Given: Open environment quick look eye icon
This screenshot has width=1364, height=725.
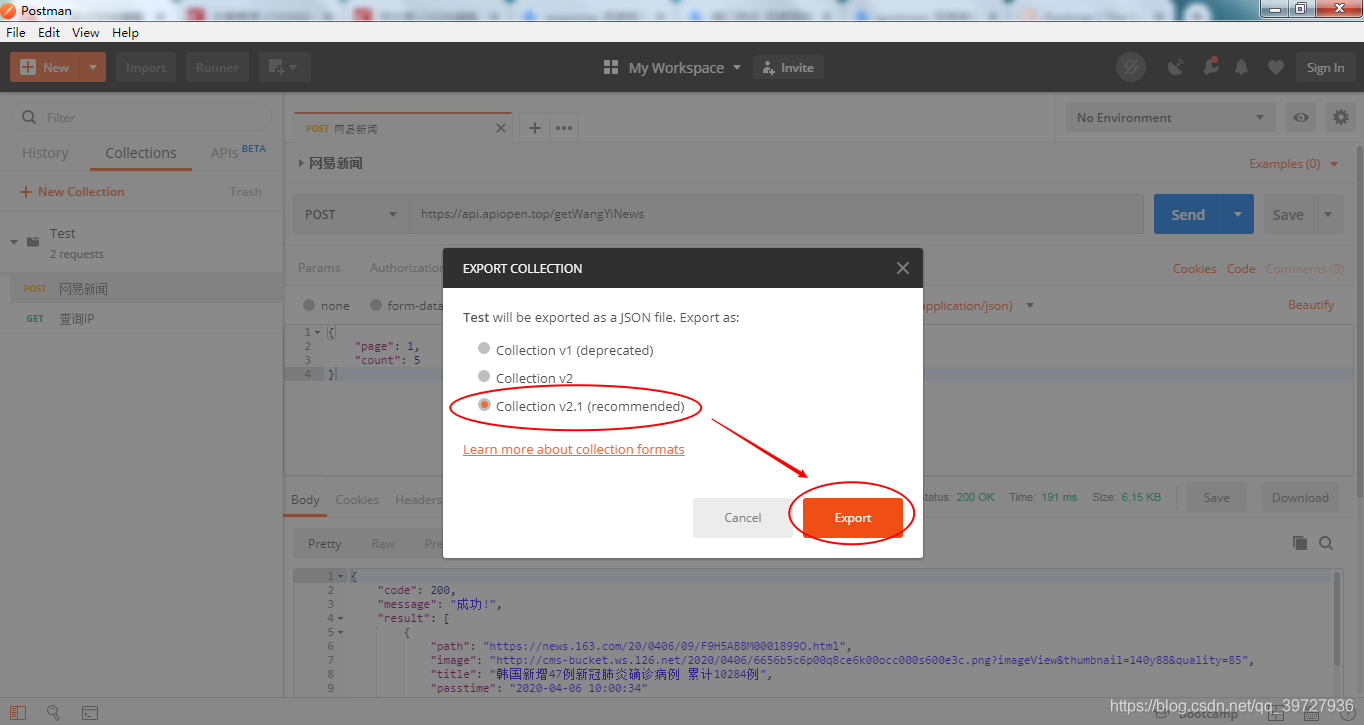Looking at the screenshot, I should [x=1301, y=117].
